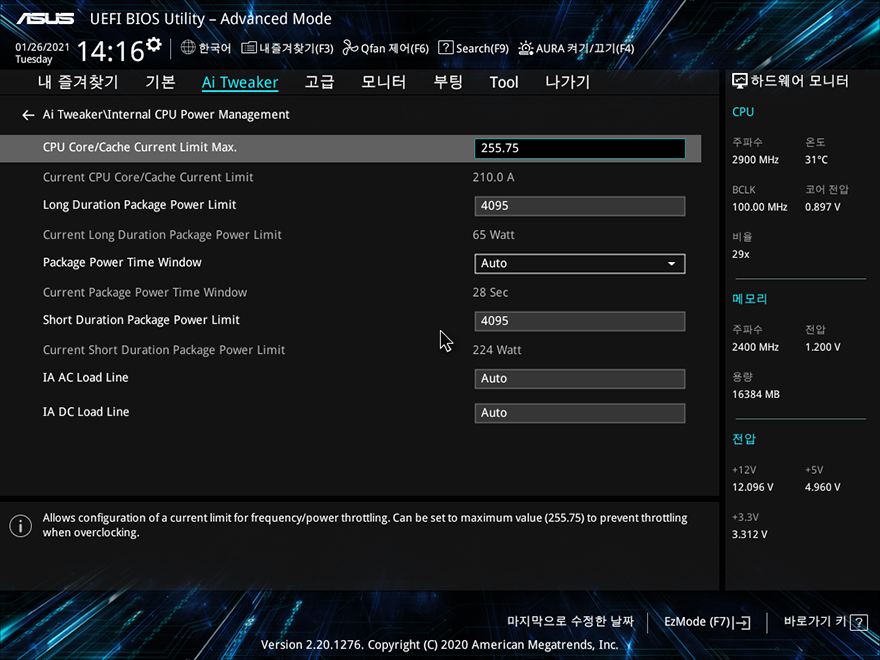
Task: Click the info icon beside help text
Action: (x=21, y=526)
